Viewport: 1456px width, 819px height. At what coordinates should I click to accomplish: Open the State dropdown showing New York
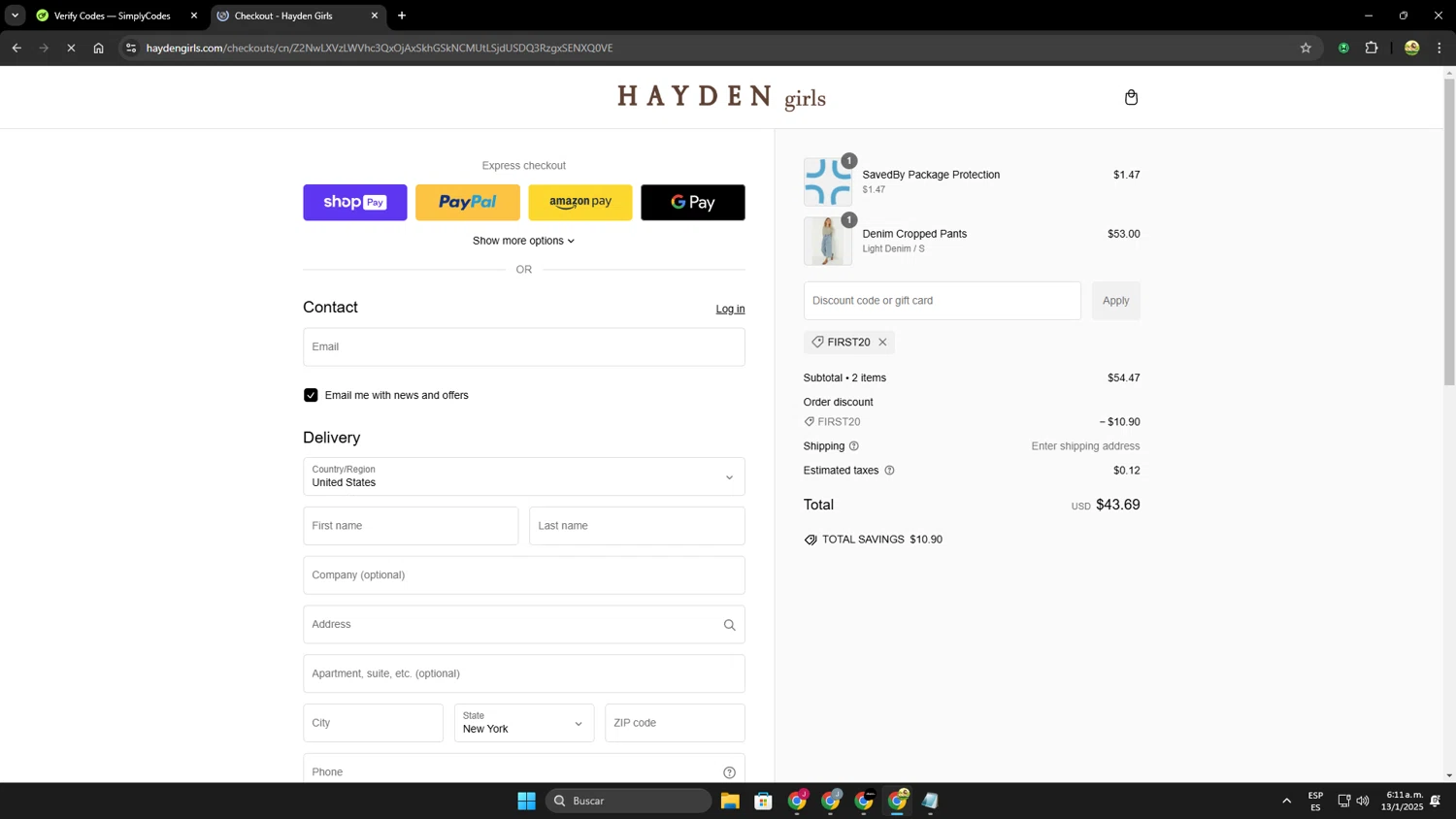point(524,723)
